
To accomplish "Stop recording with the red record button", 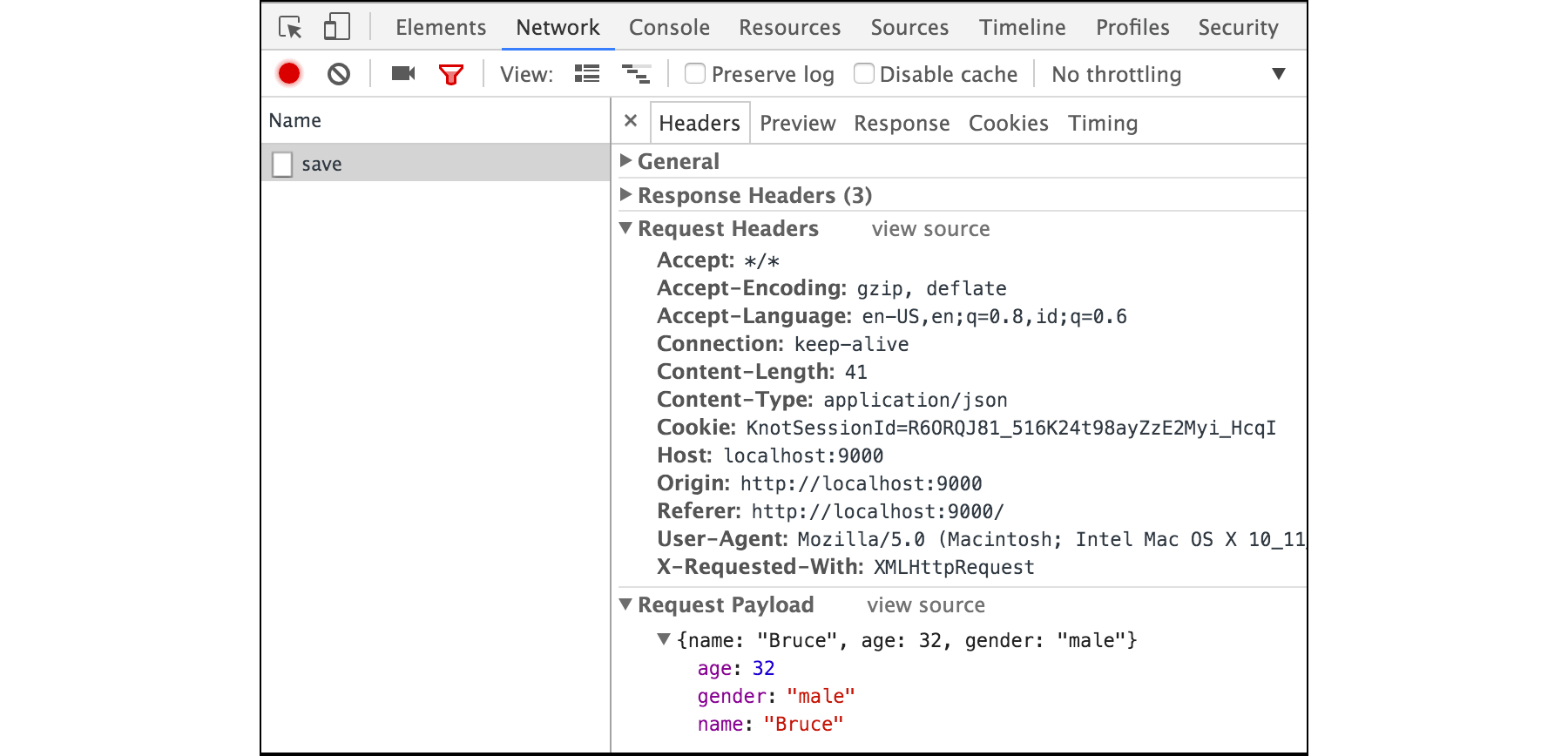I will tap(289, 74).
